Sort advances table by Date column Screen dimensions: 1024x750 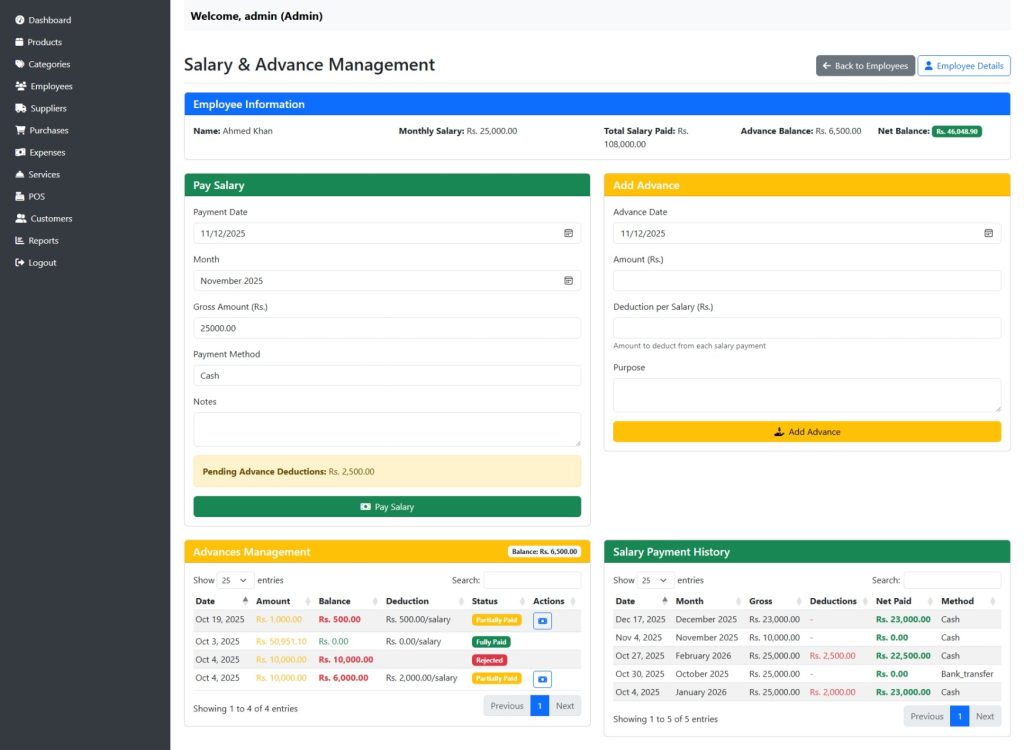219,601
